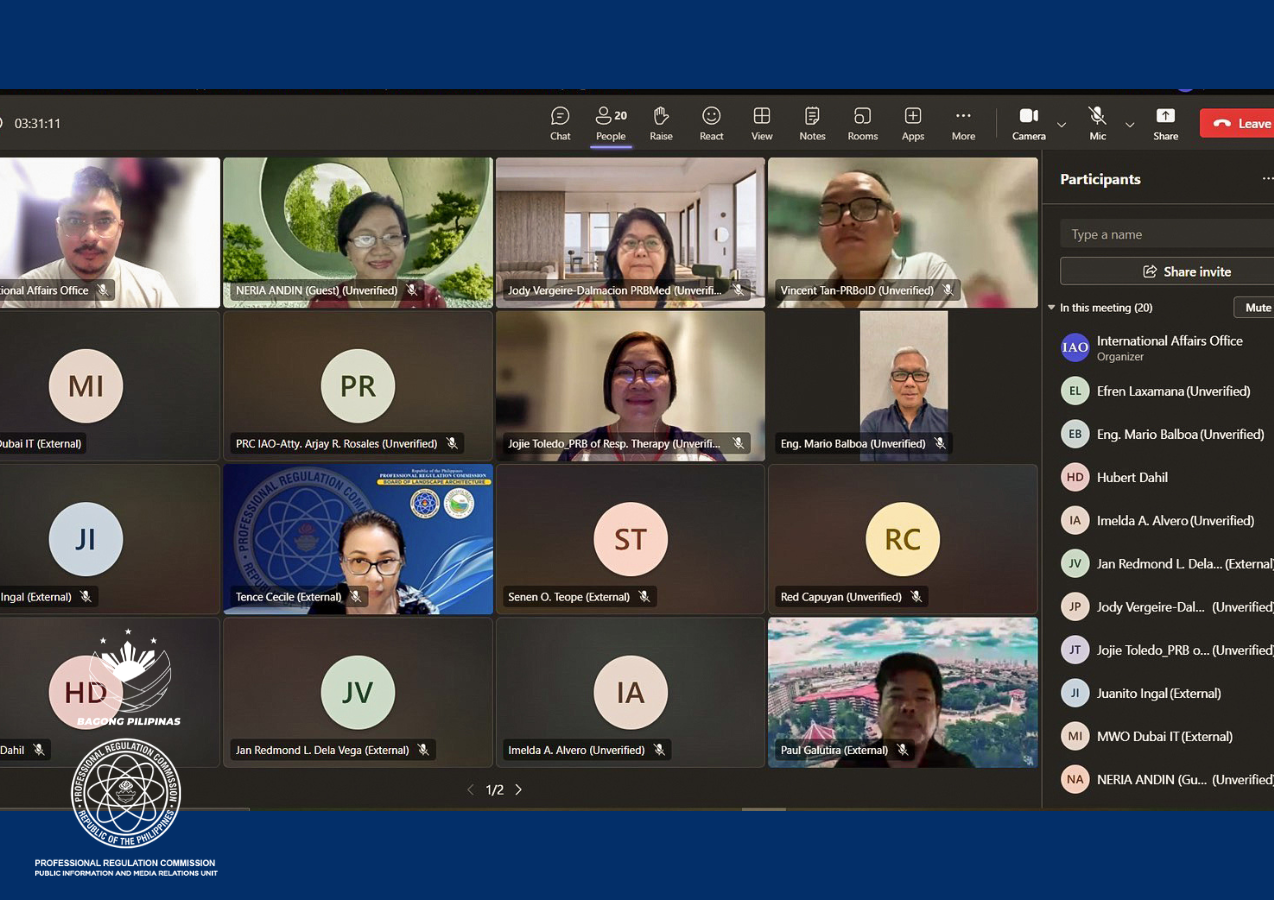Select International Affairs Office organizer entry
The height and width of the screenshot is (900, 1274).
pos(1160,348)
